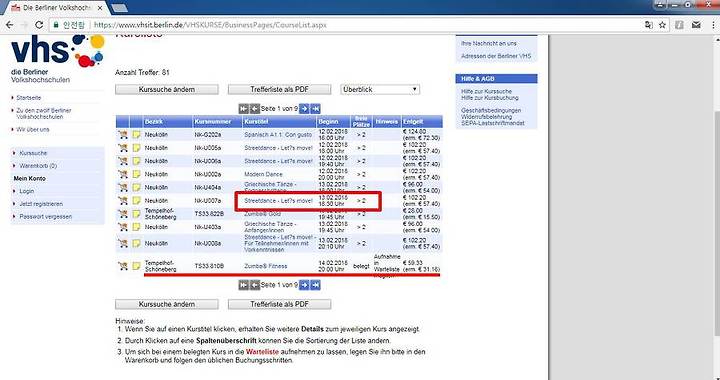This screenshot has height=380, width=720.
Task: Open note icon for Modern Dance row
Action: click(x=136, y=174)
